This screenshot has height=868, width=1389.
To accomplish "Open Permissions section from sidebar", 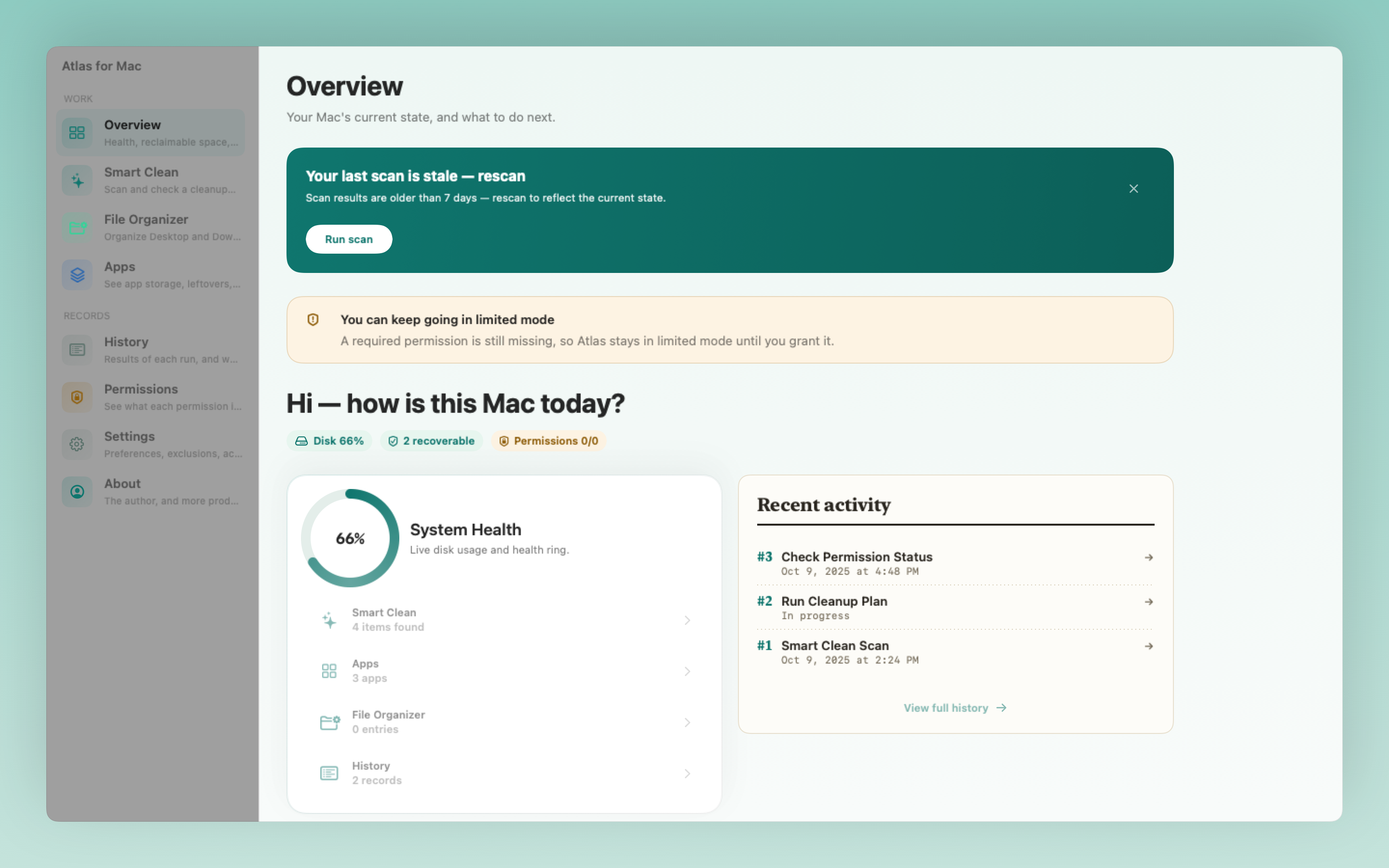I will click(150, 397).
